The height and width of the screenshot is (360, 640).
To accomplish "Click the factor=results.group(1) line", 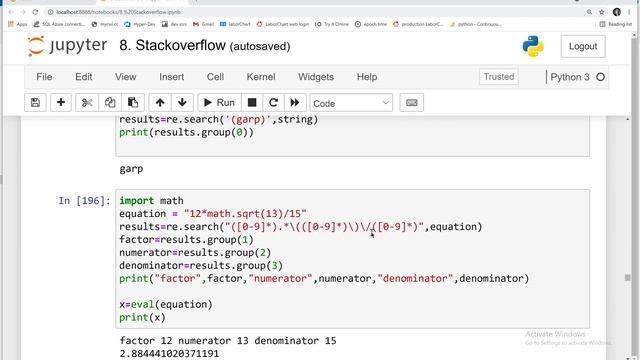I will point(186,239).
